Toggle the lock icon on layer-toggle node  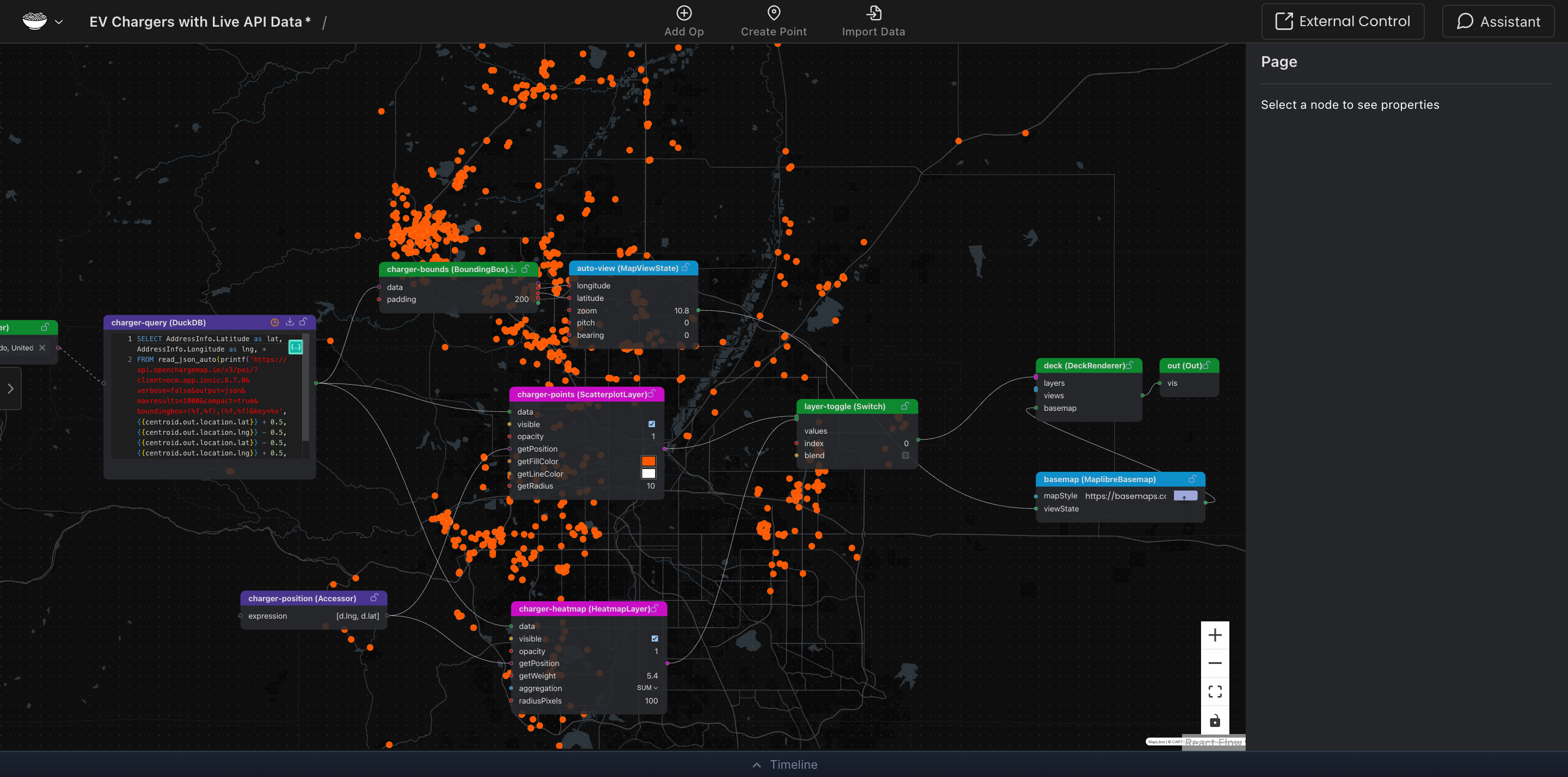[x=905, y=406]
